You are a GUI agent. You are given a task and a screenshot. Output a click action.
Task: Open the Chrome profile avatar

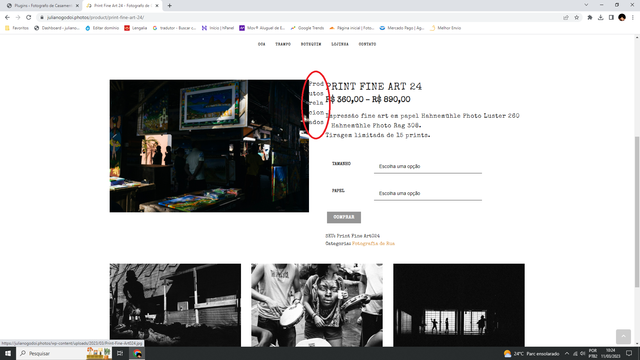[x=622, y=18]
